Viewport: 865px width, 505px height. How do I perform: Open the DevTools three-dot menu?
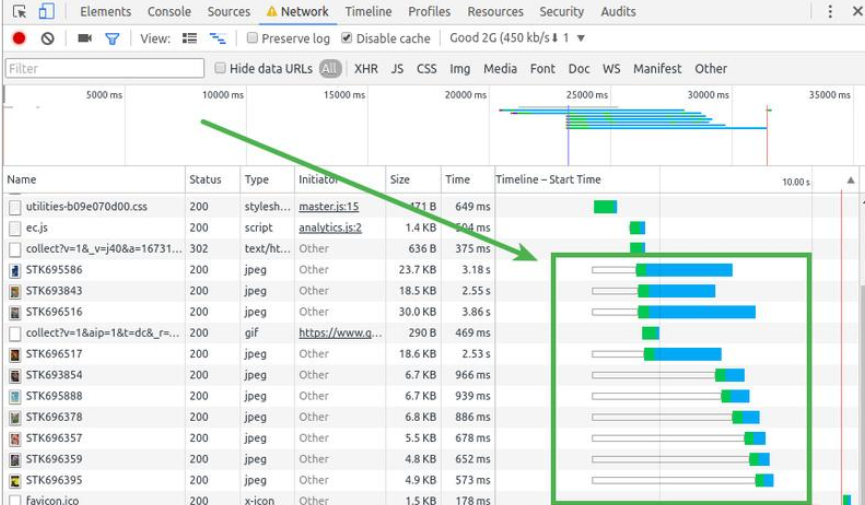click(830, 11)
